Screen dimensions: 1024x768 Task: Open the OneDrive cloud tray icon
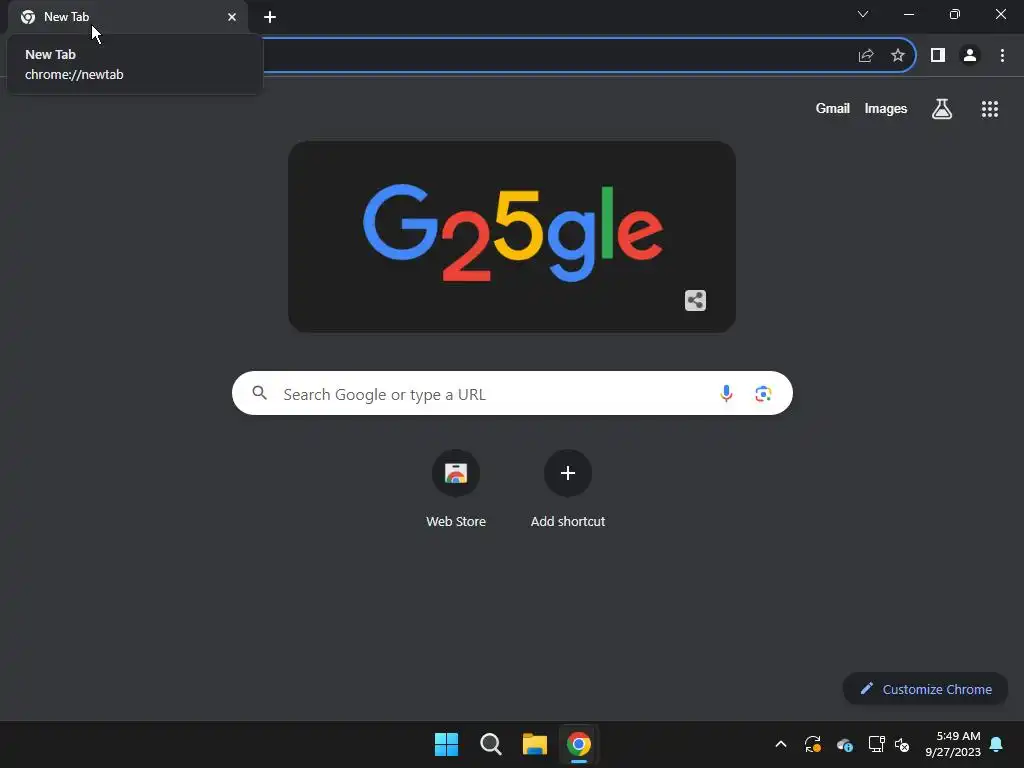(844, 744)
